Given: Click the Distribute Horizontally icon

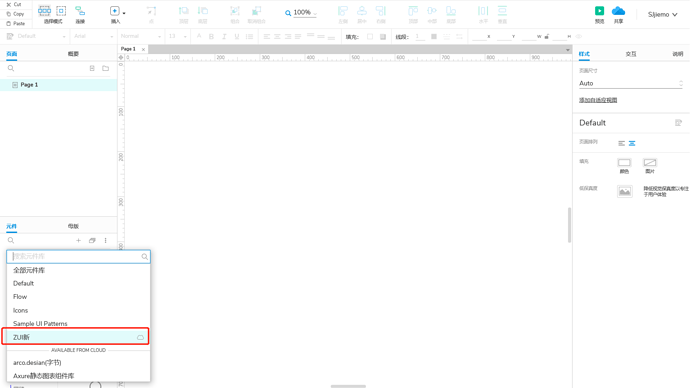Looking at the screenshot, I should point(483,11).
